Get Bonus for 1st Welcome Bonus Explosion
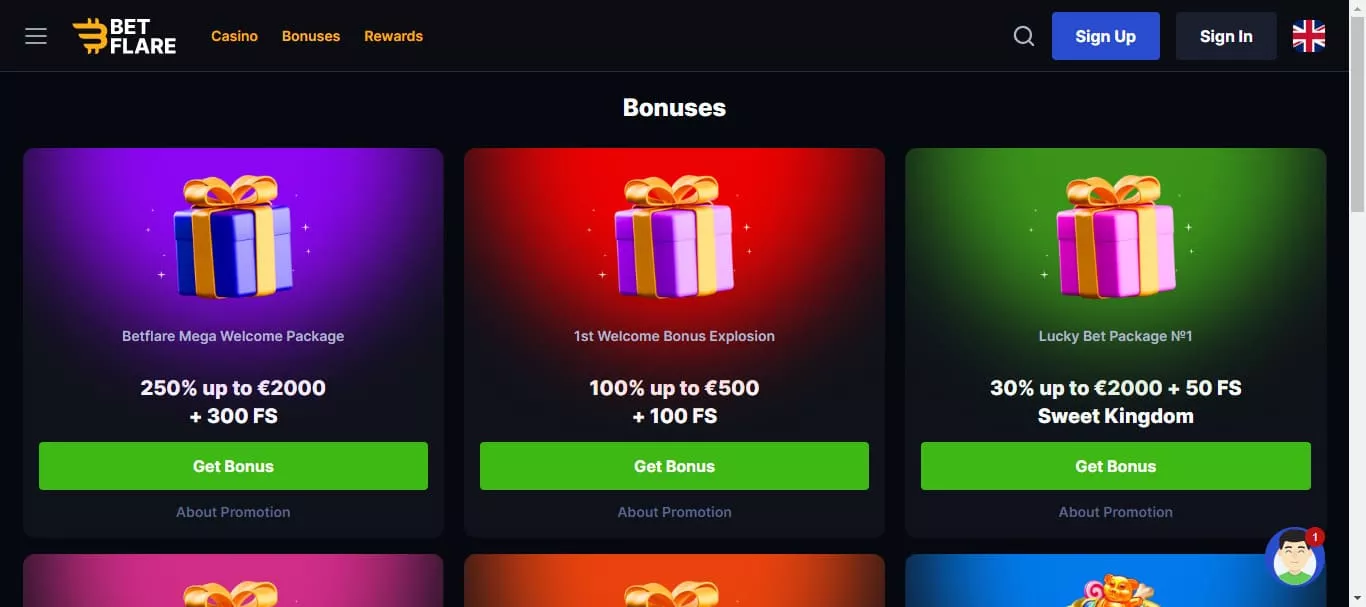 674,466
